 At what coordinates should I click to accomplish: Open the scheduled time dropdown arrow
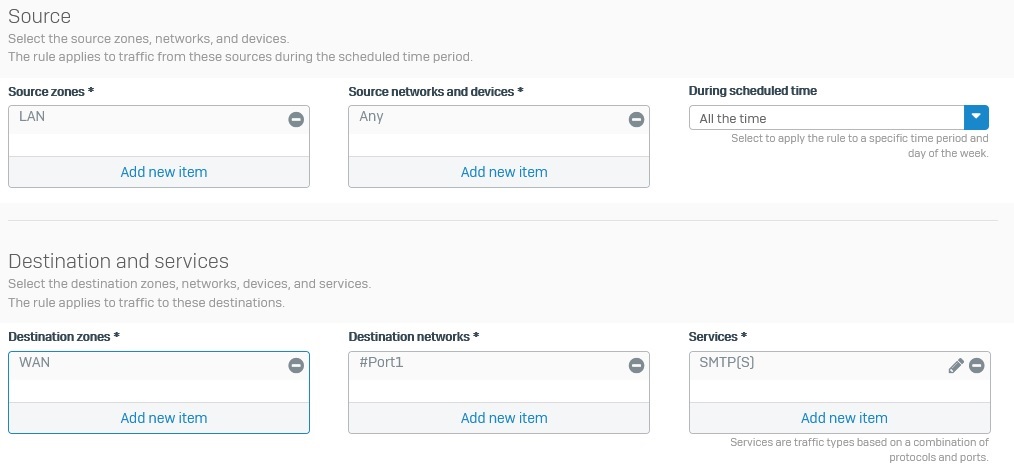(x=976, y=118)
